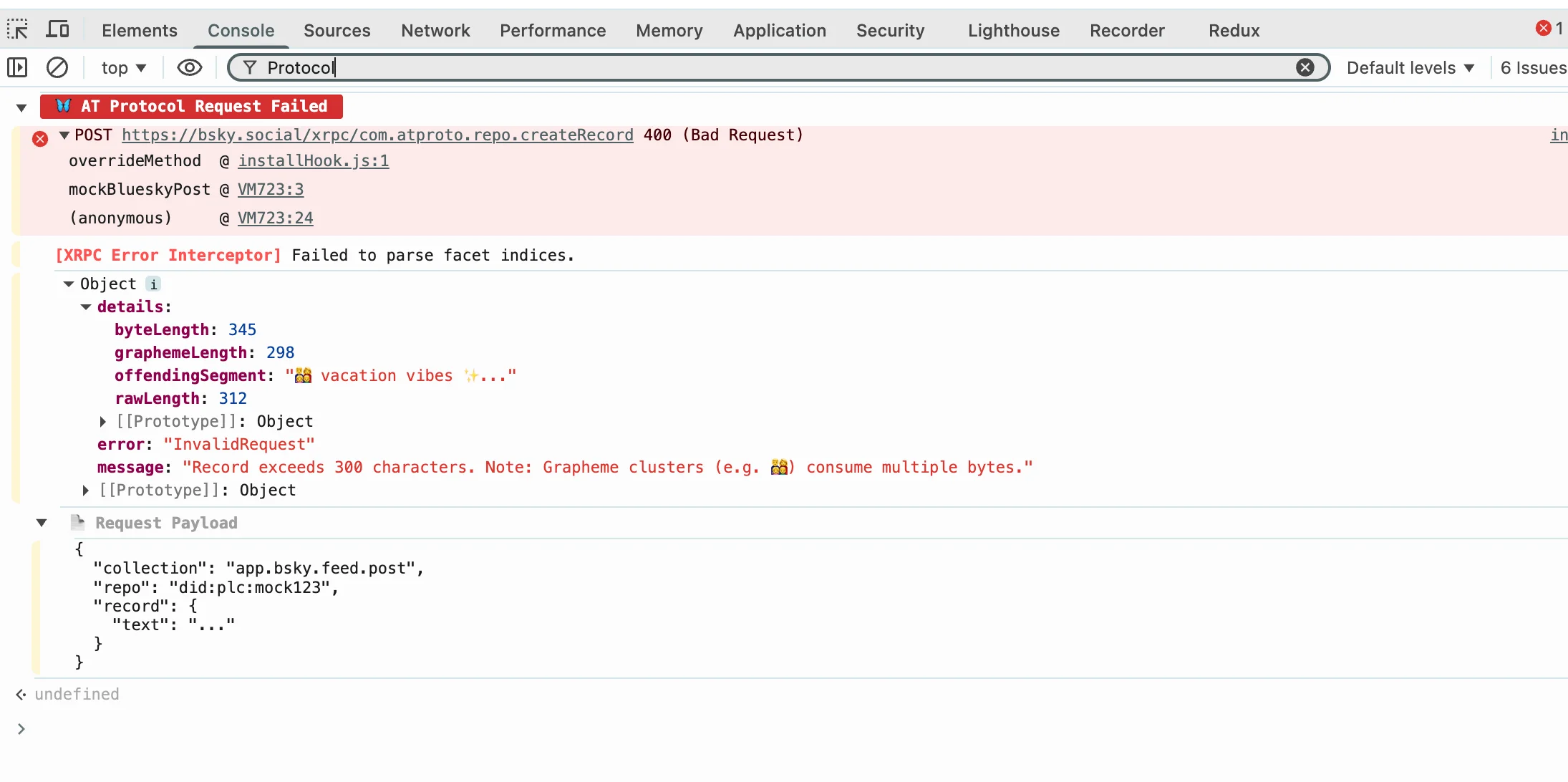Open the Lighthouse tab
Screen dimensions: 1568x782
coord(1013,30)
